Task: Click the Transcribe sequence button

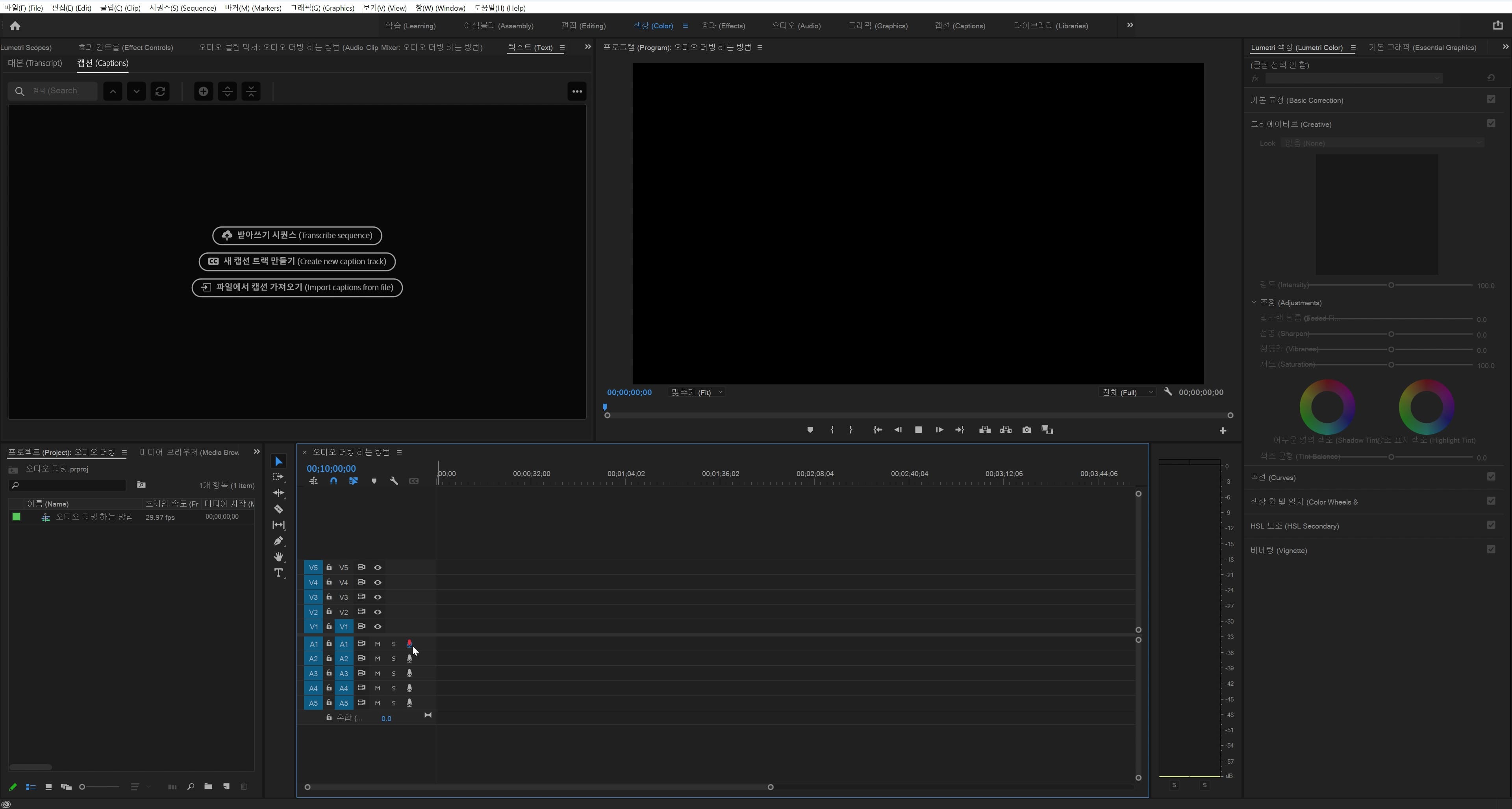Action: pyautogui.click(x=297, y=236)
